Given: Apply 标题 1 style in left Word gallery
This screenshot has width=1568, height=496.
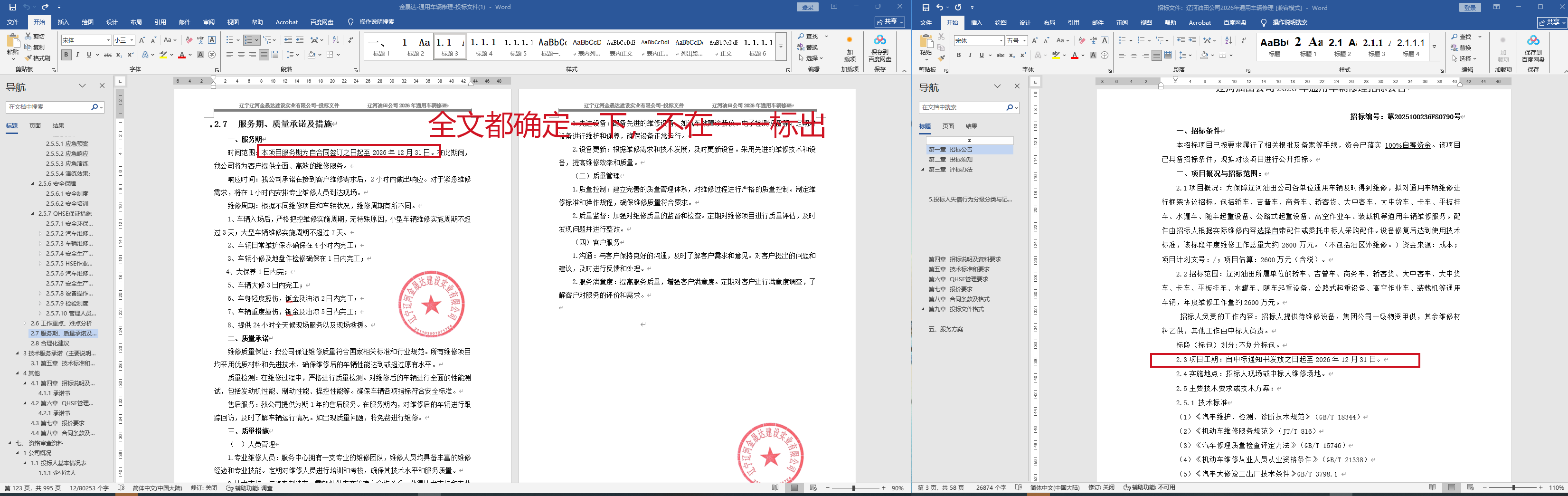Looking at the screenshot, I should coord(381,46).
